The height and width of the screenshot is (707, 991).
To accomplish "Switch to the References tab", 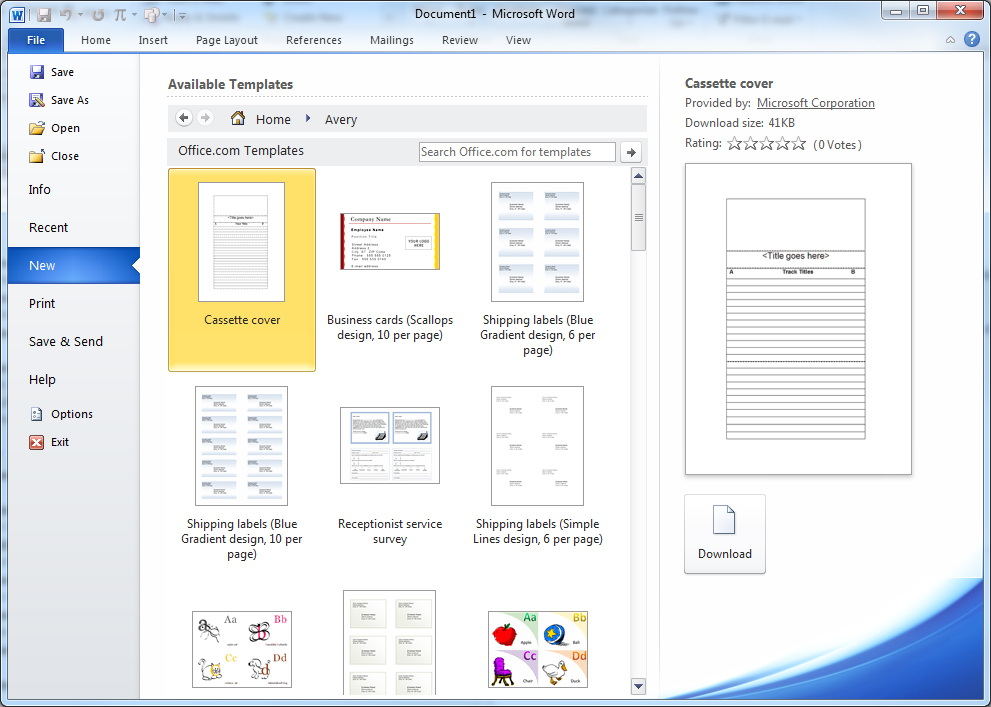I will 313,40.
